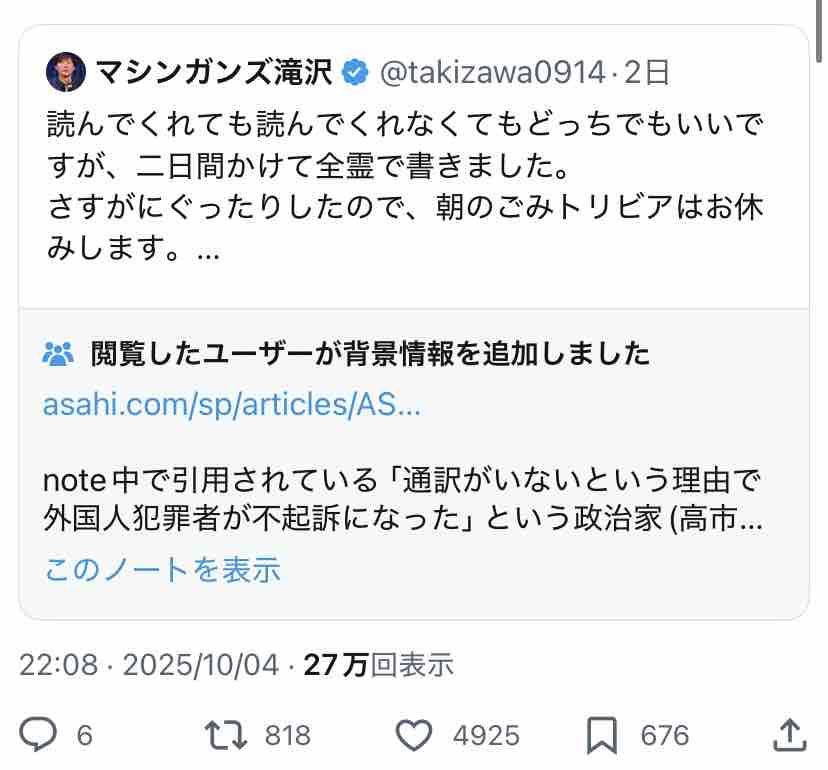Click the 2日 relative date of quoted post

coord(646,72)
